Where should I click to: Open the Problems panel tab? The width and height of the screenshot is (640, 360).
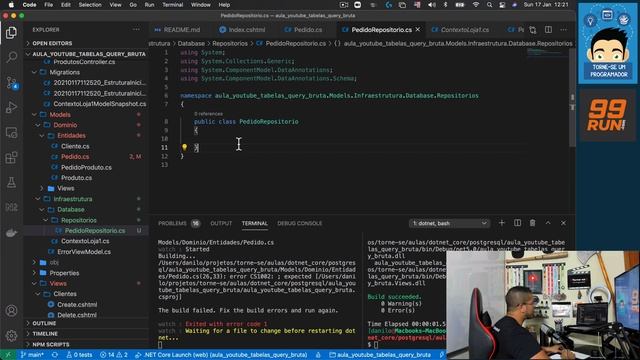point(179,223)
